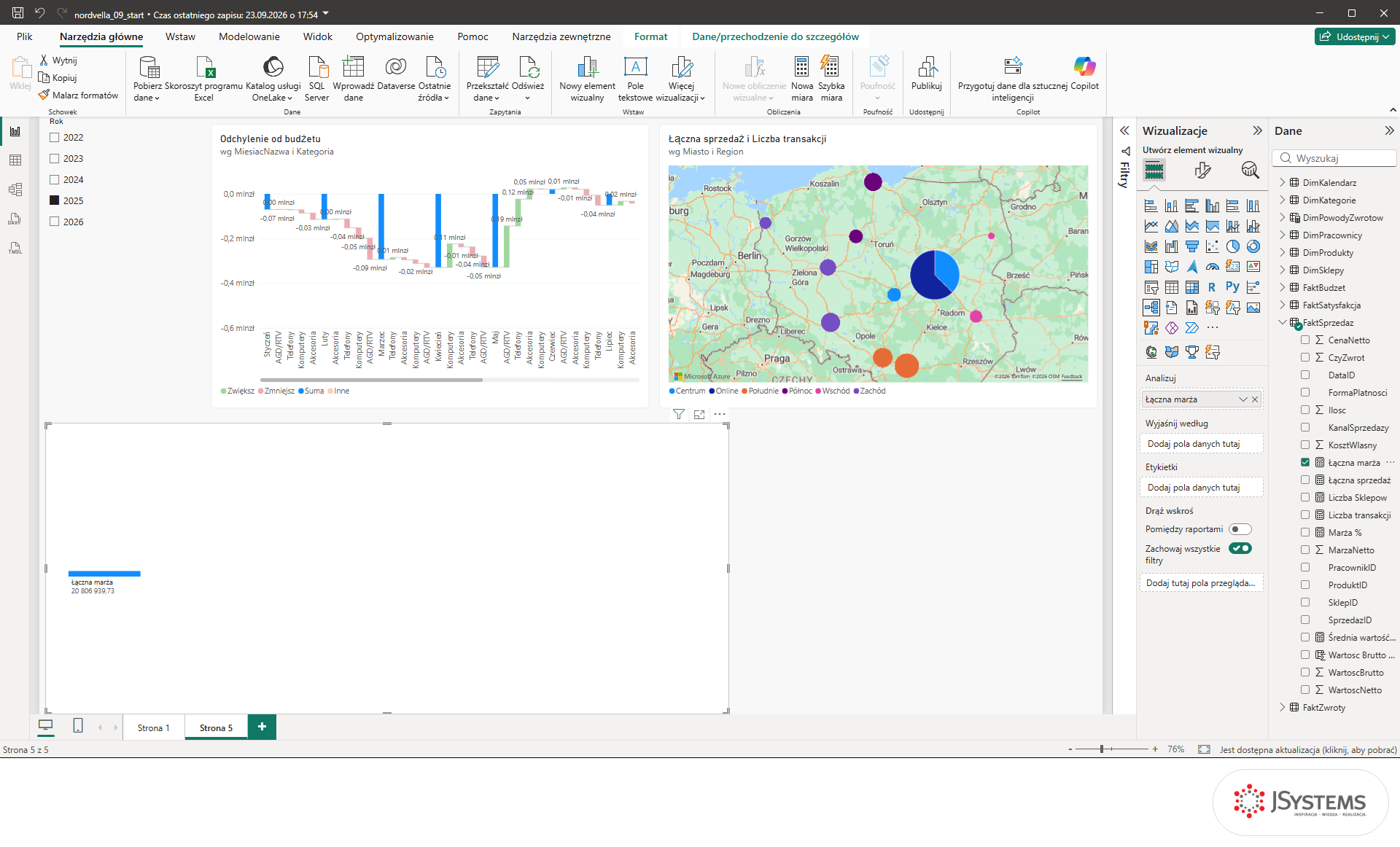The image size is (1400, 847).
Task: Open the Format visual paintbrush tab
Action: (x=1202, y=171)
